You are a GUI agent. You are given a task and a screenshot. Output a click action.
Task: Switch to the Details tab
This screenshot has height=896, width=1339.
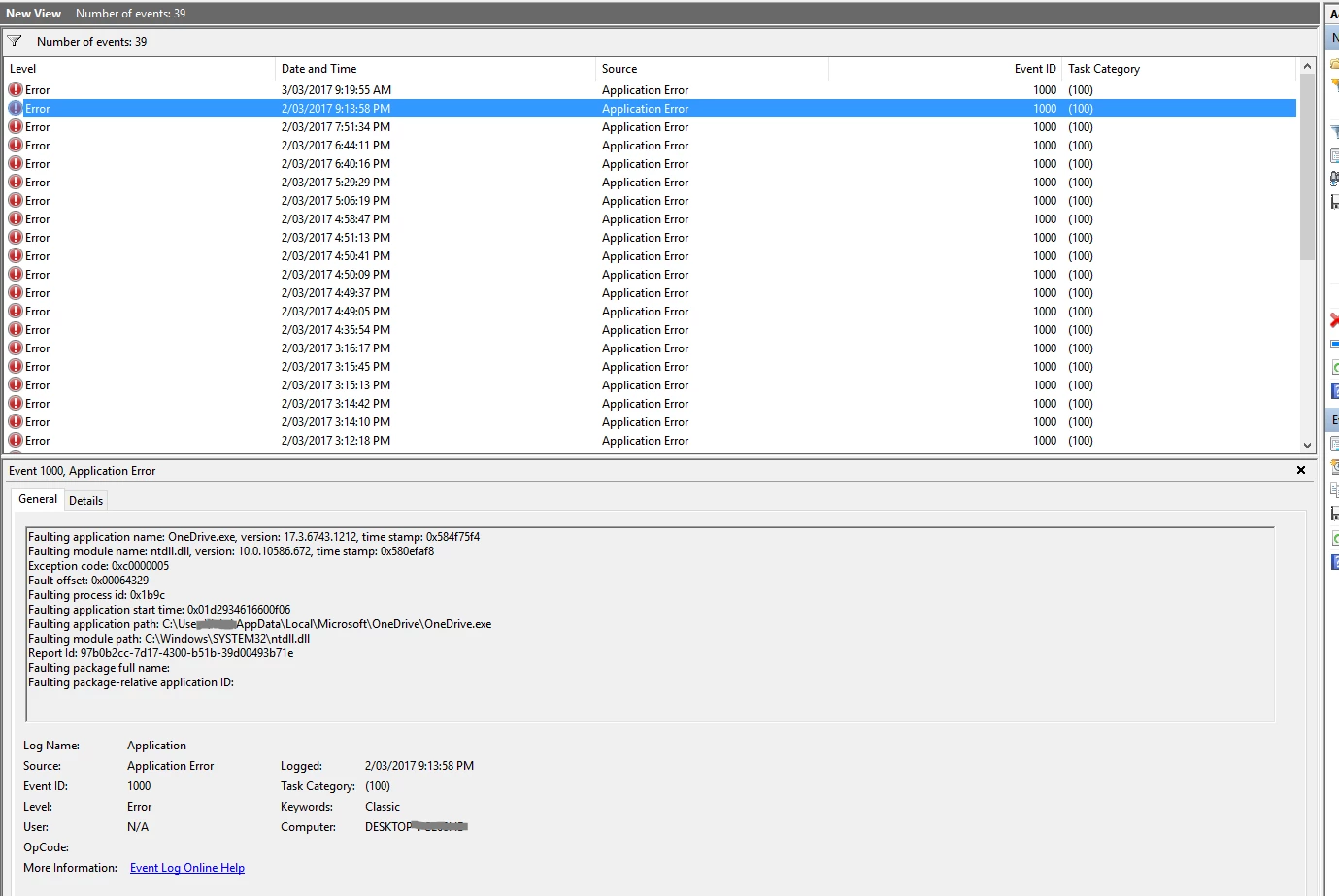85,501
